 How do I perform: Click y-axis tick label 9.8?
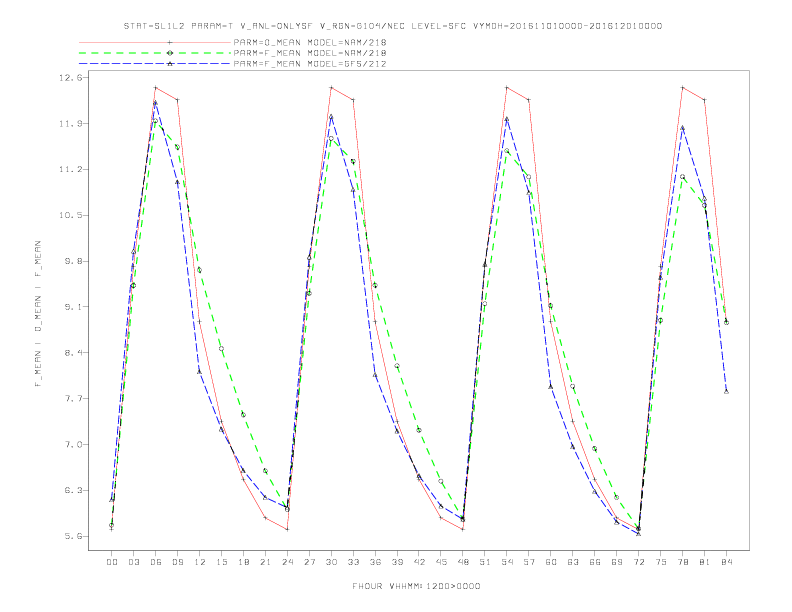[x=73, y=262]
